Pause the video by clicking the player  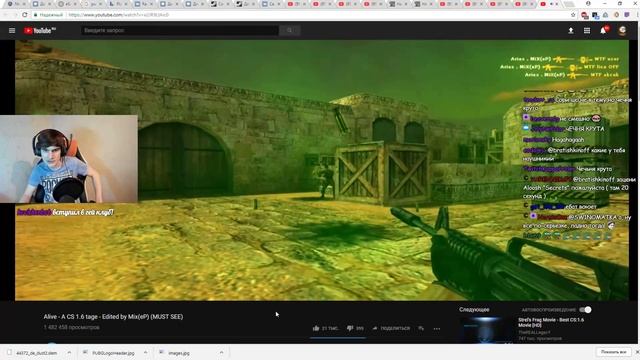[322, 170]
